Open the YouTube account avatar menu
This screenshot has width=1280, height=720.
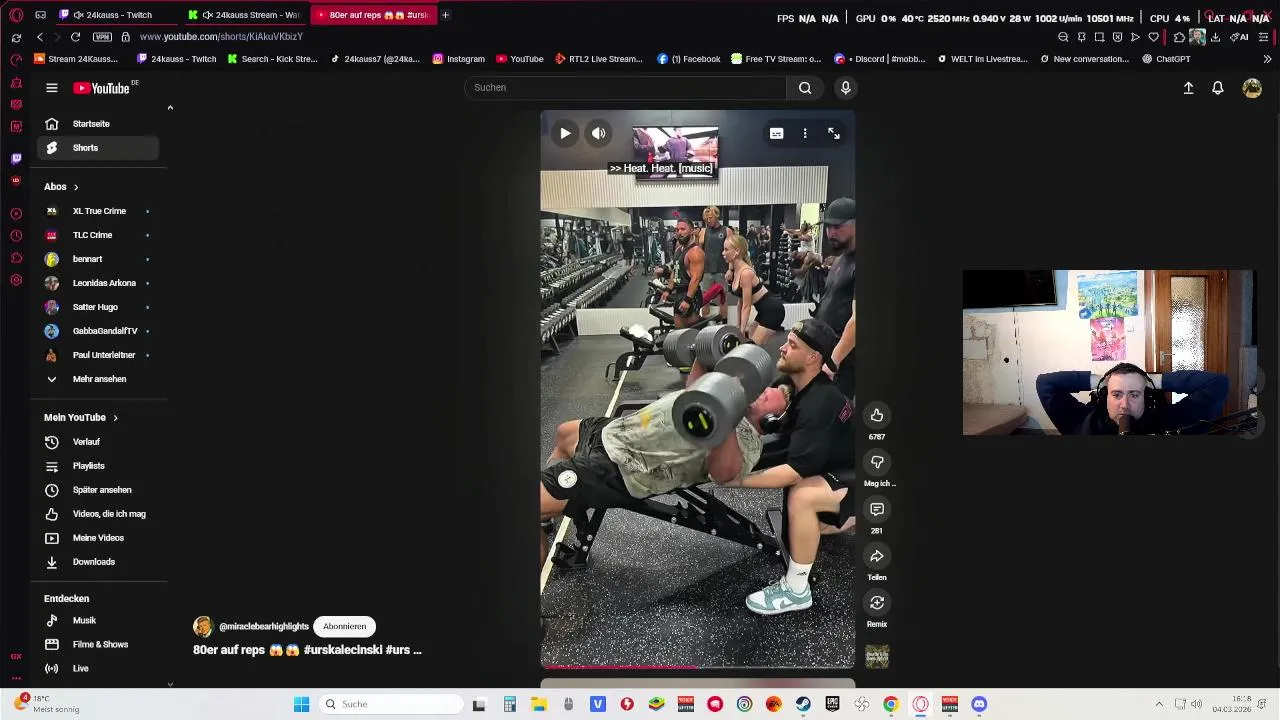click(x=1252, y=88)
